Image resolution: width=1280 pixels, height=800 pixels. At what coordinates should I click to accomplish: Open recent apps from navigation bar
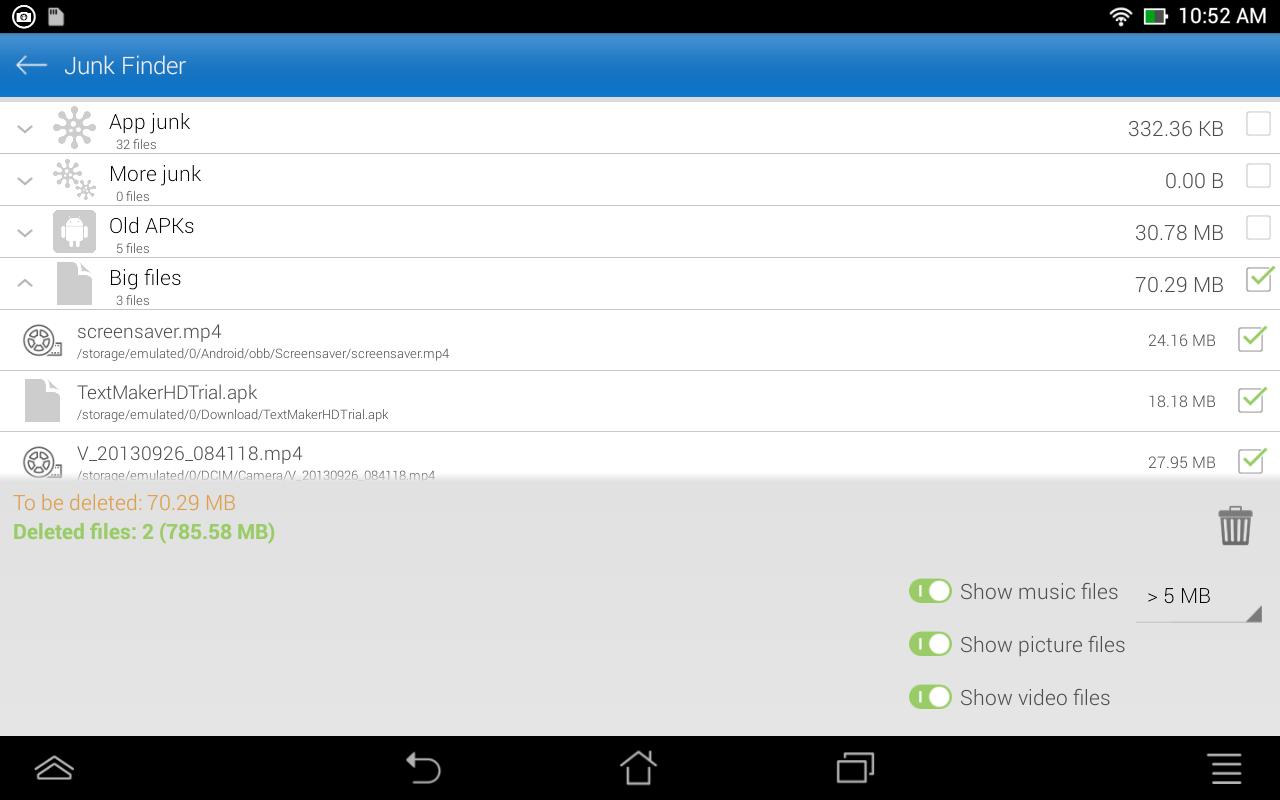855,768
